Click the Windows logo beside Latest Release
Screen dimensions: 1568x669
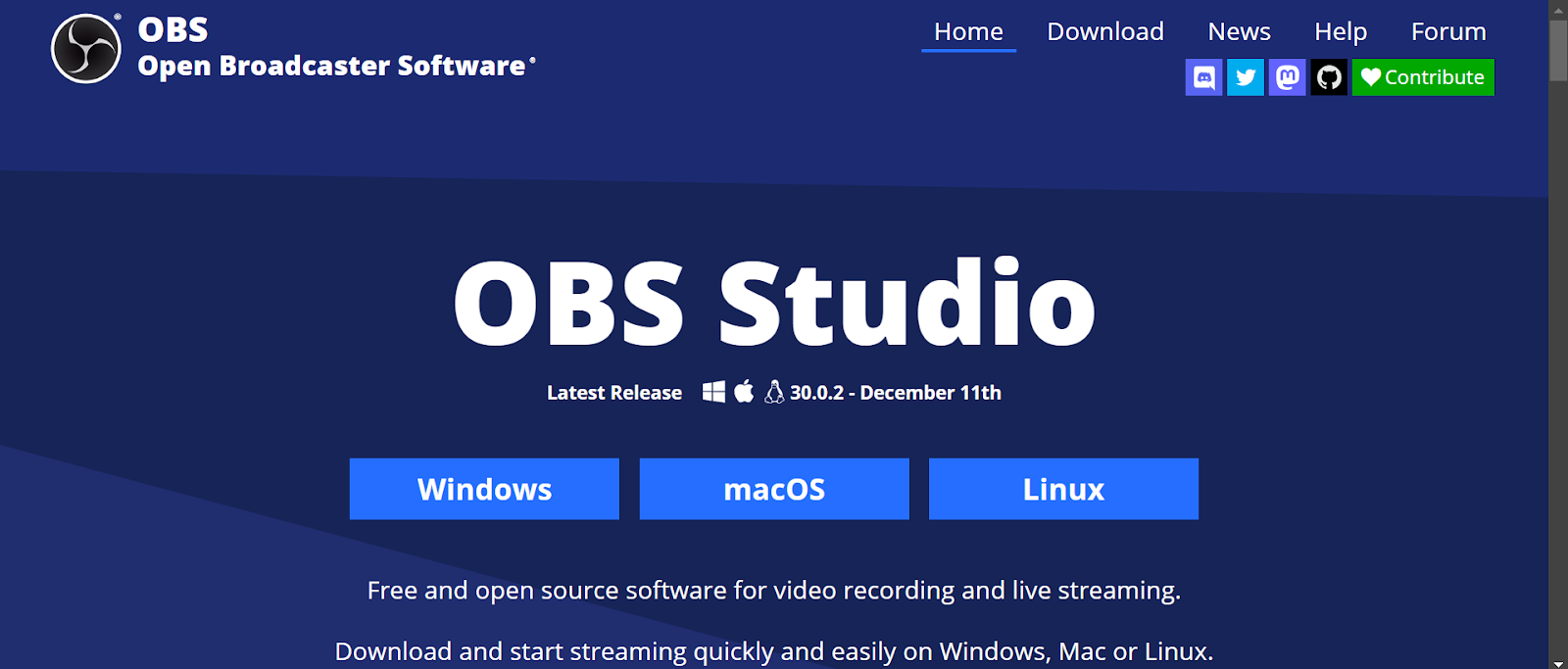713,392
